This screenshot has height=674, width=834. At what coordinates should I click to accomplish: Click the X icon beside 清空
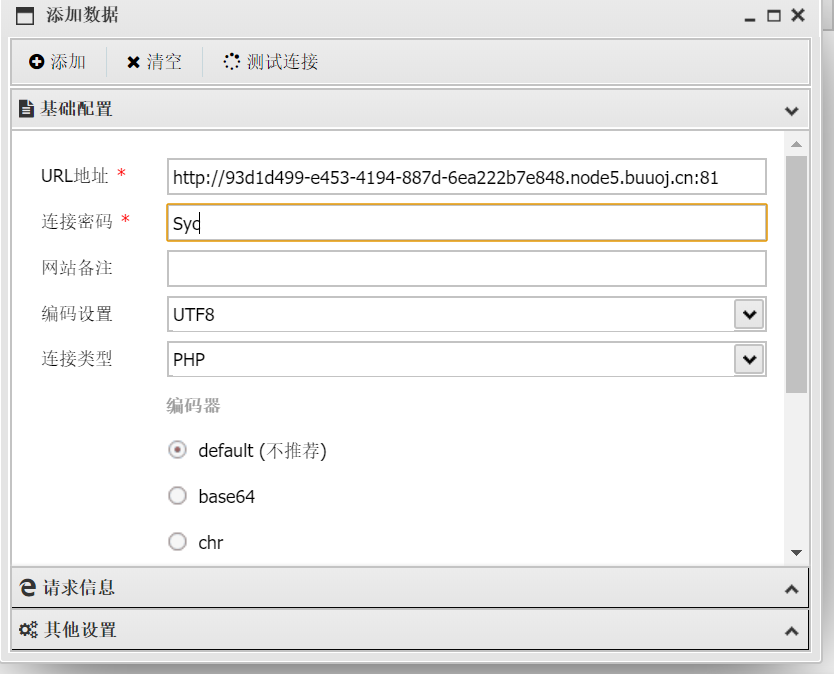click(134, 62)
